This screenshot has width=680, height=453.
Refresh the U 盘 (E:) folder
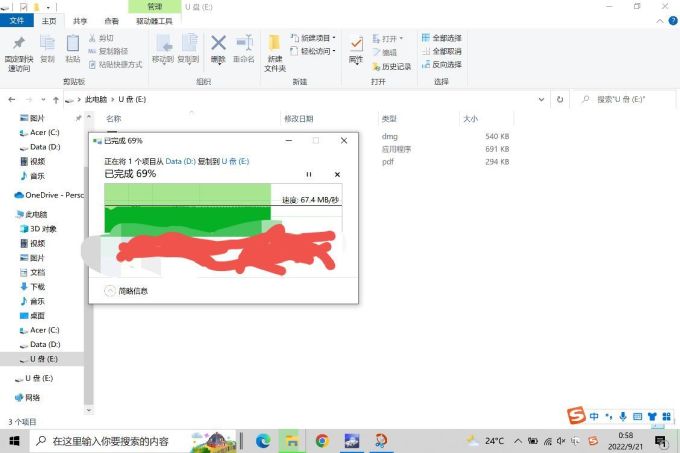[560, 100]
